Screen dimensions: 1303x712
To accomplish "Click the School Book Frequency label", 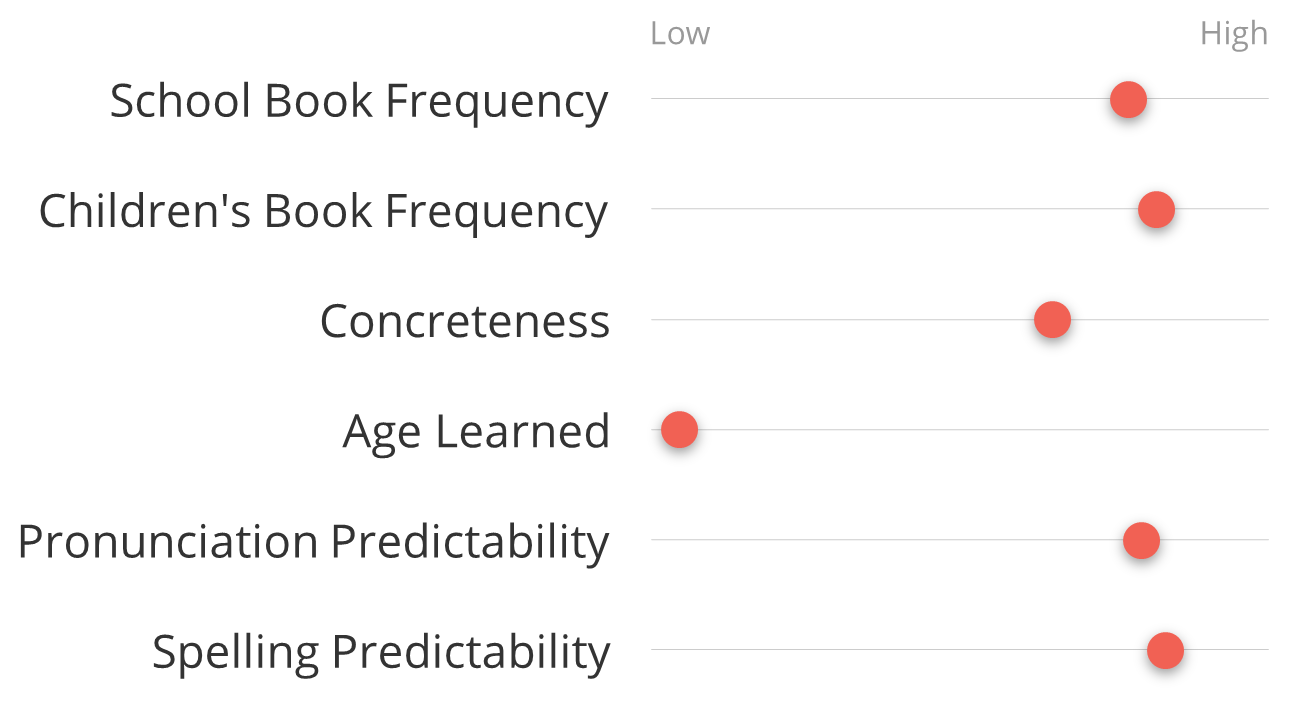I will click(x=359, y=102).
